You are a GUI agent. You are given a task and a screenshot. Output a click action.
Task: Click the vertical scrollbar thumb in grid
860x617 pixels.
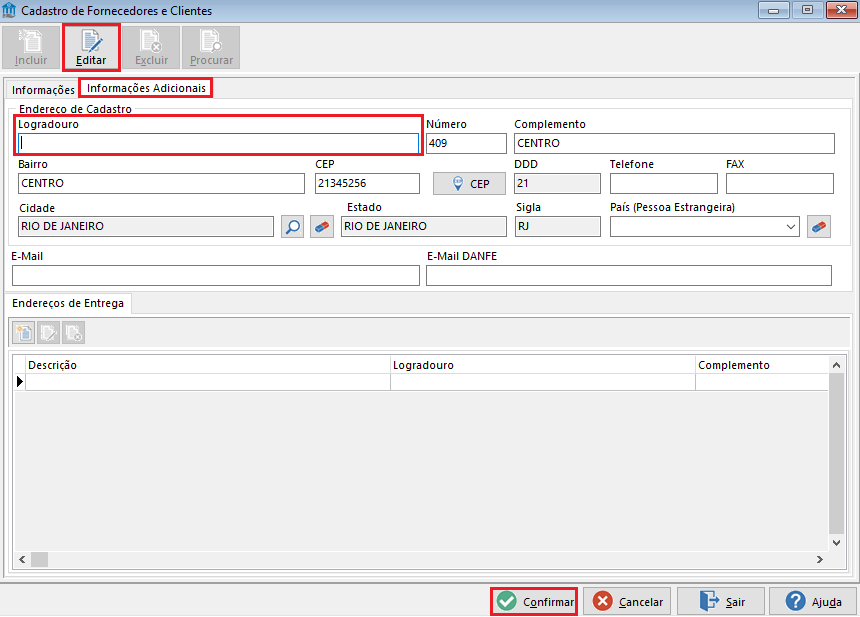836,454
